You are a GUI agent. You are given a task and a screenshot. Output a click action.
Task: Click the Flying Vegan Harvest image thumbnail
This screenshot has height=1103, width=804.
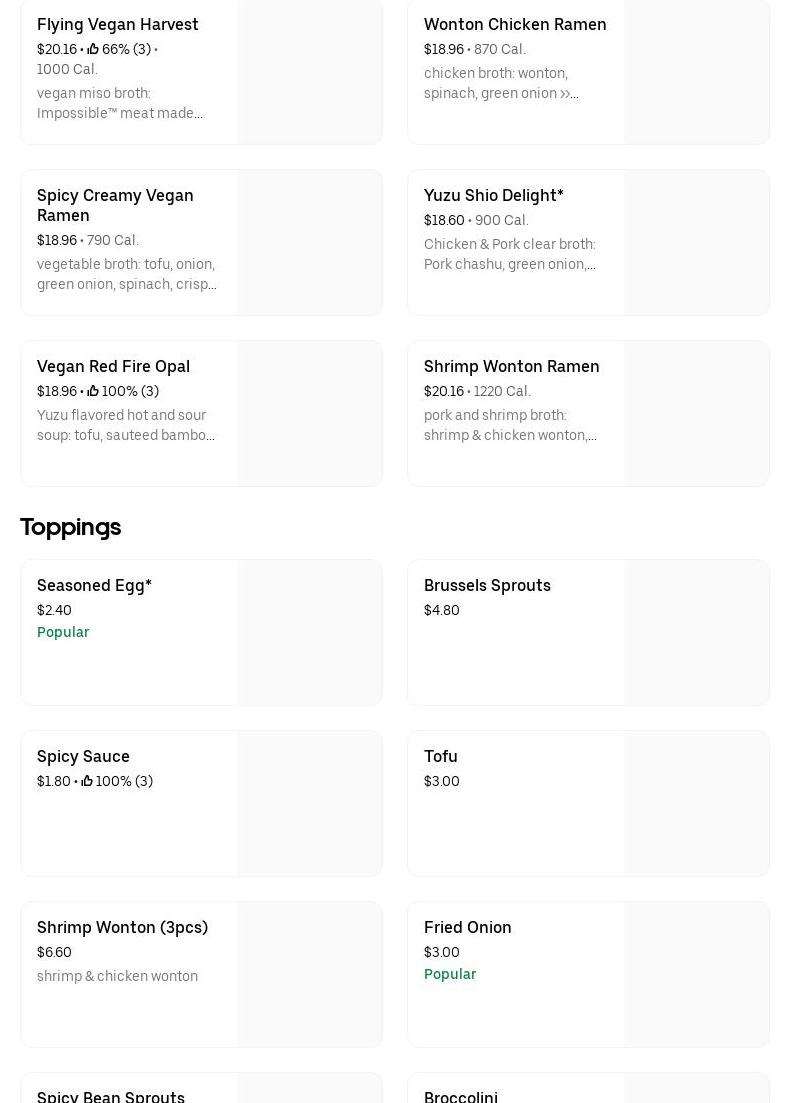pyautogui.click(x=309, y=72)
